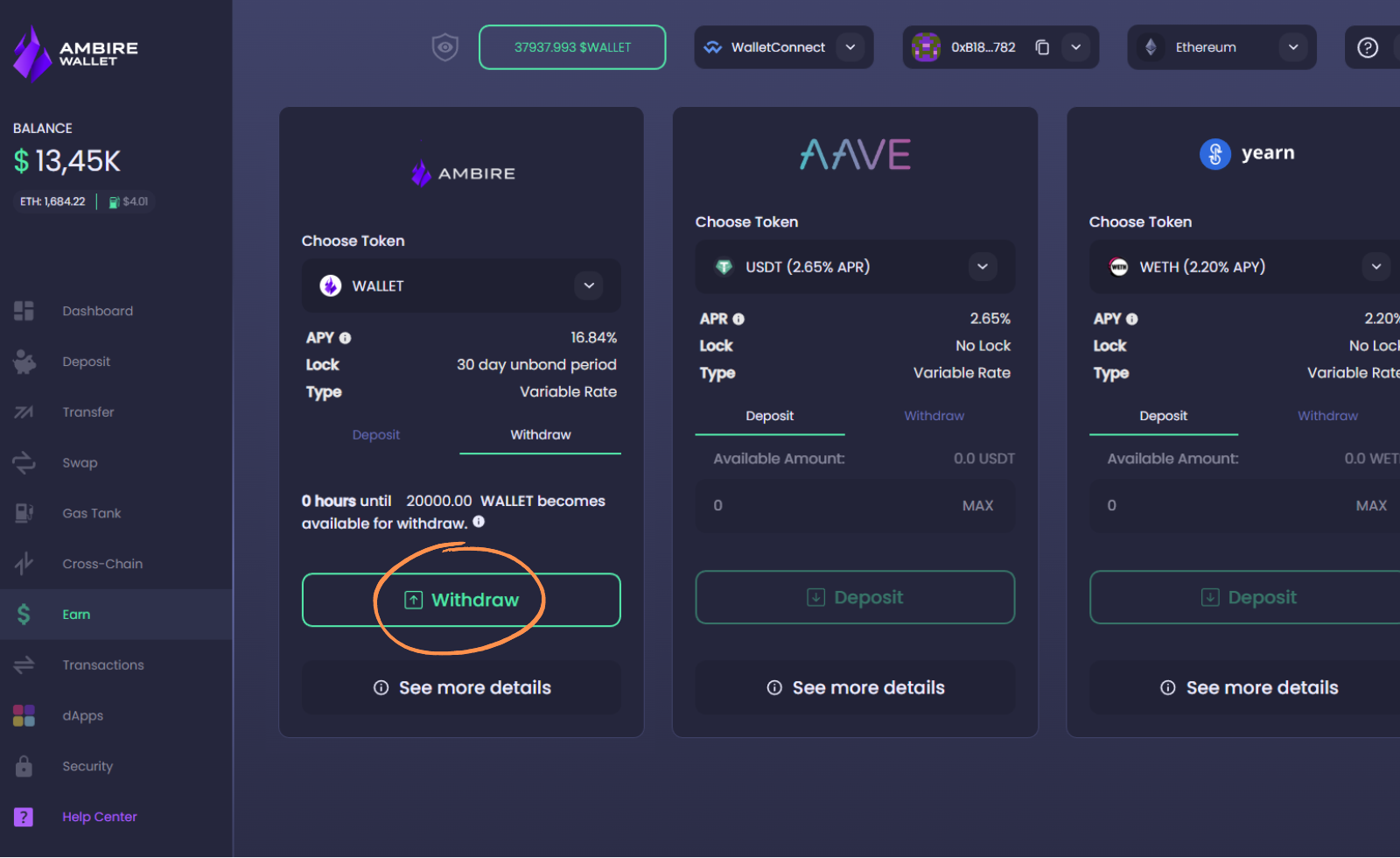Viewport: 1400px width, 858px height.
Task: Click the WETH token icon in yearn dropdown
Action: 1118,267
